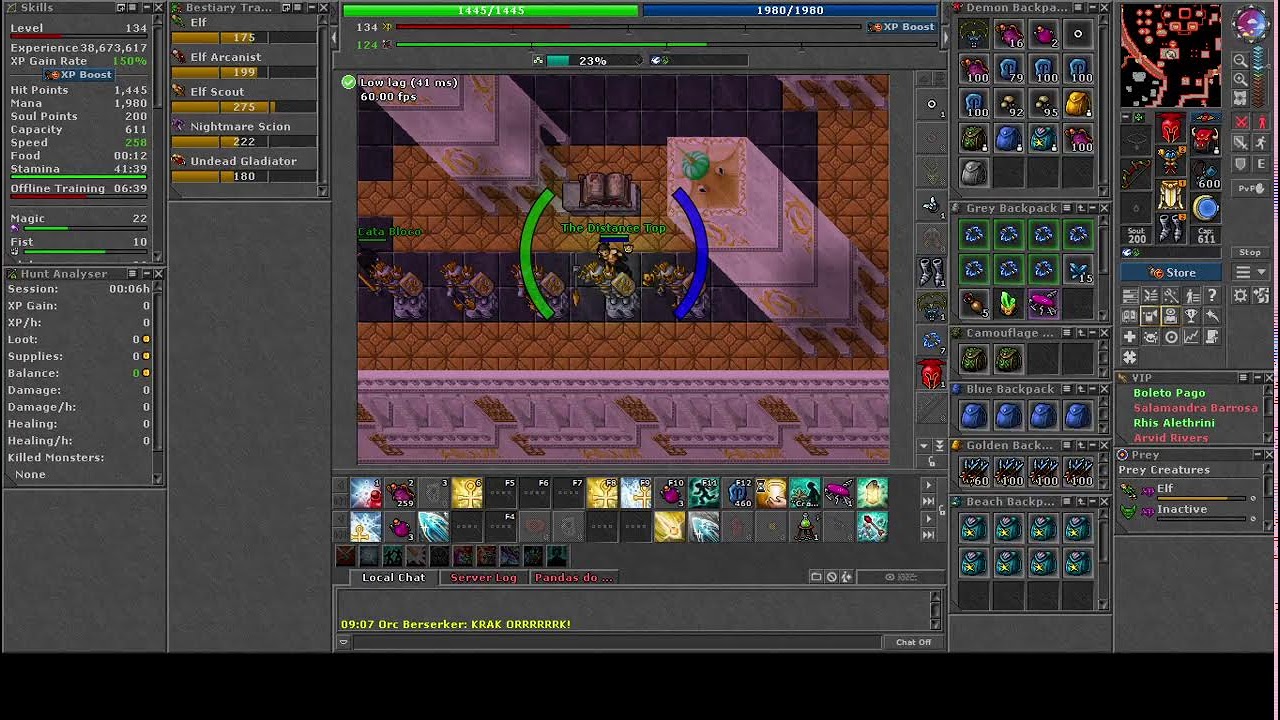Use the F10 potion hotkey
This screenshot has width=1280, height=720.
click(670, 492)
